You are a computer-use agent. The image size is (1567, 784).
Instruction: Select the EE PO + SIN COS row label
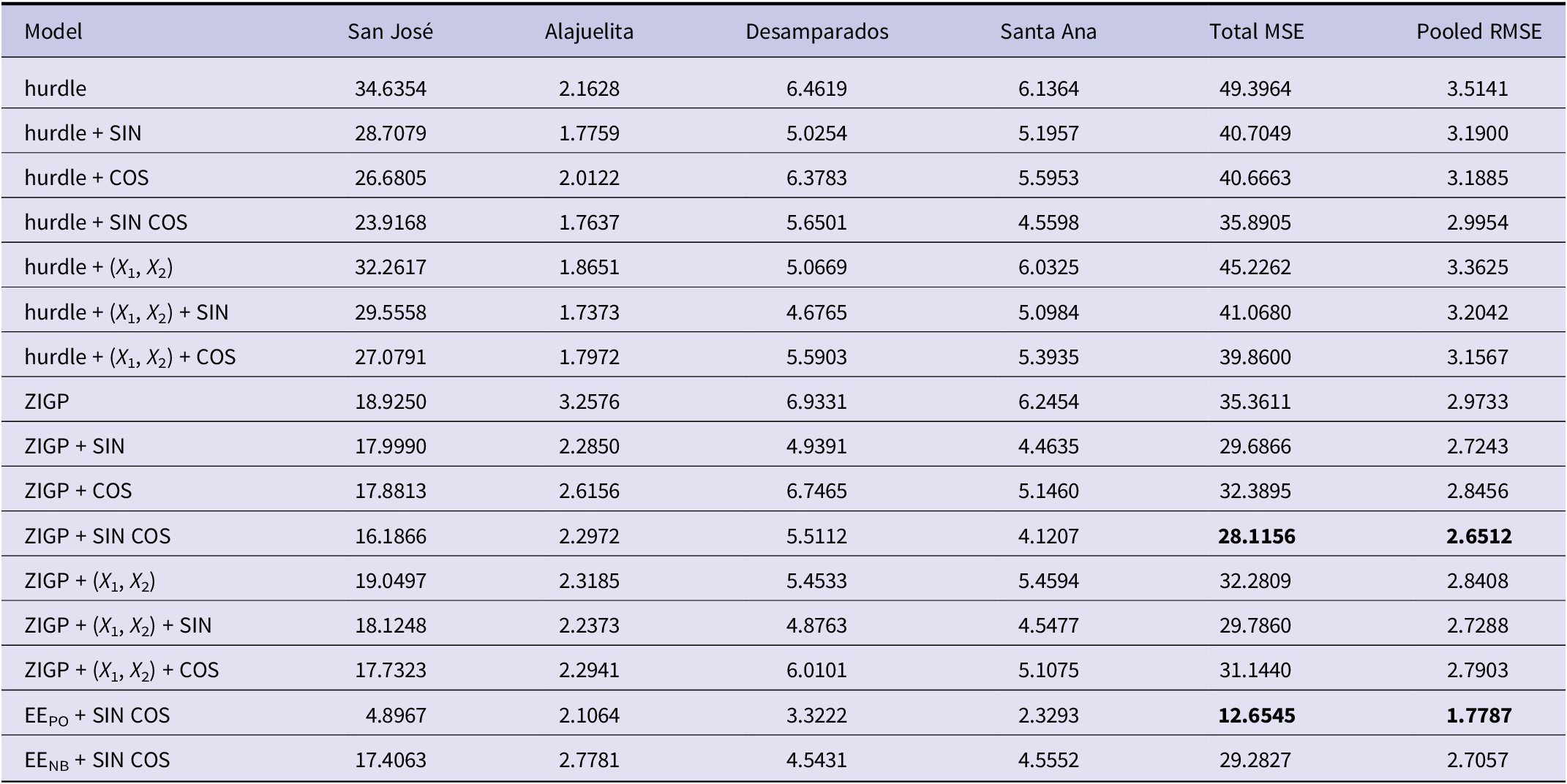tap(97, 715)
